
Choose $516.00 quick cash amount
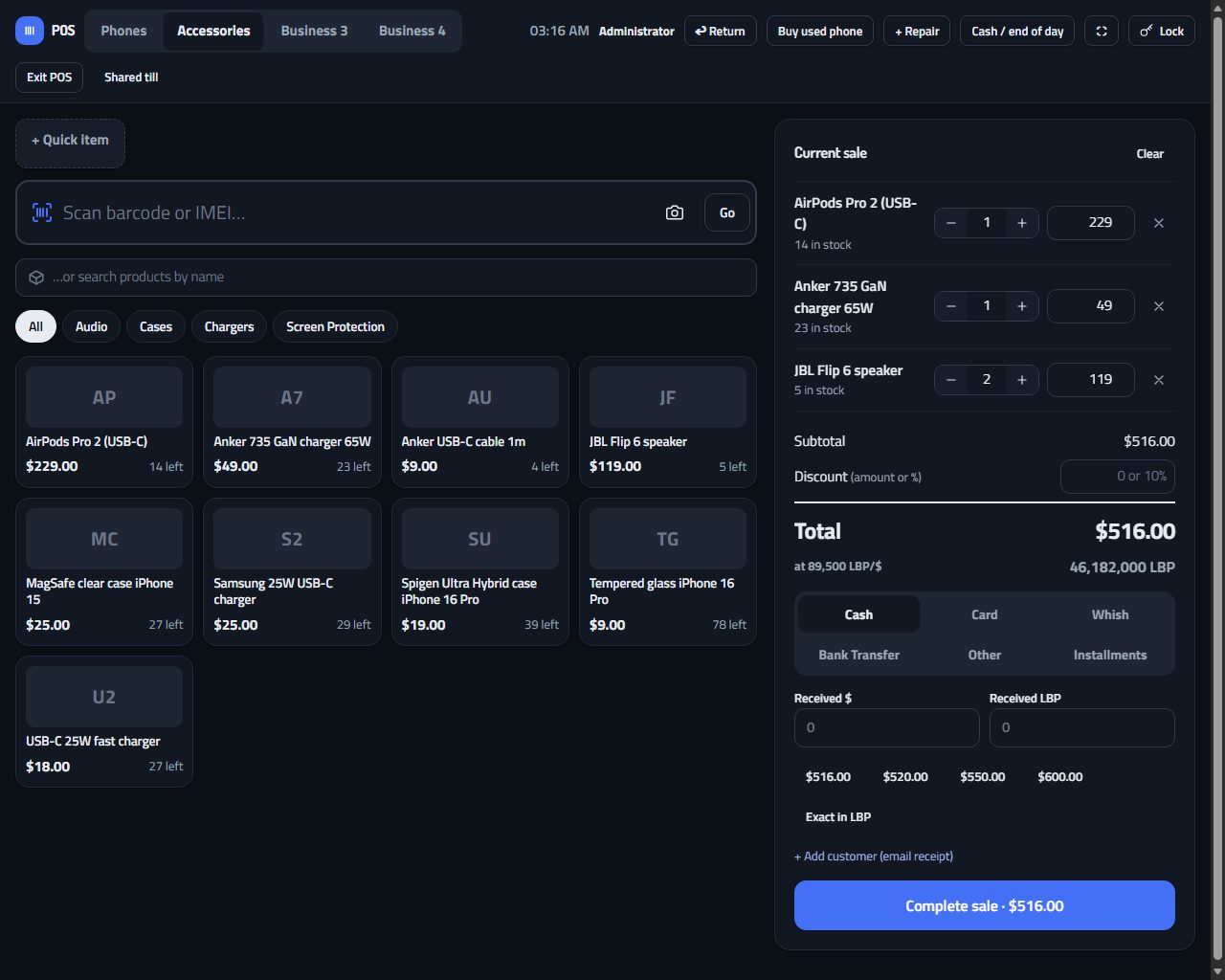pyautogui.click(x=828, y=776)
